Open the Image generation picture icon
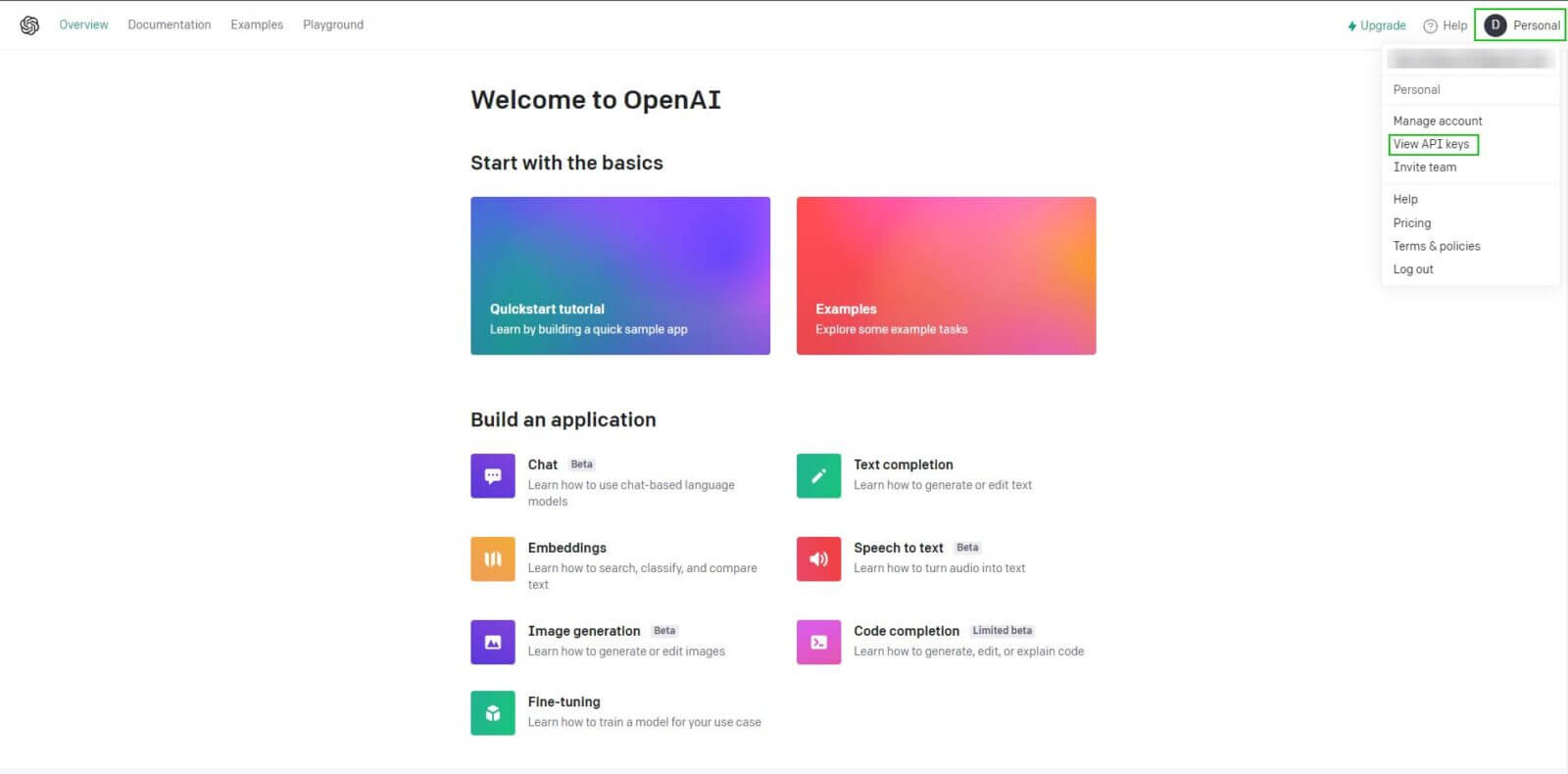 [x=493, y=642]
